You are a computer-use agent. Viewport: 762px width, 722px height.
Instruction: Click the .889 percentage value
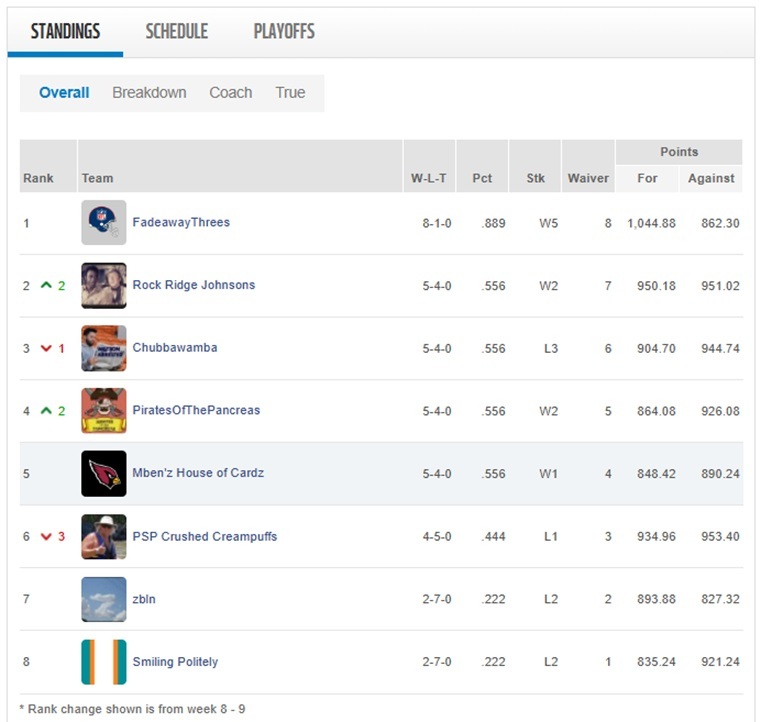[x=493, y=223]
